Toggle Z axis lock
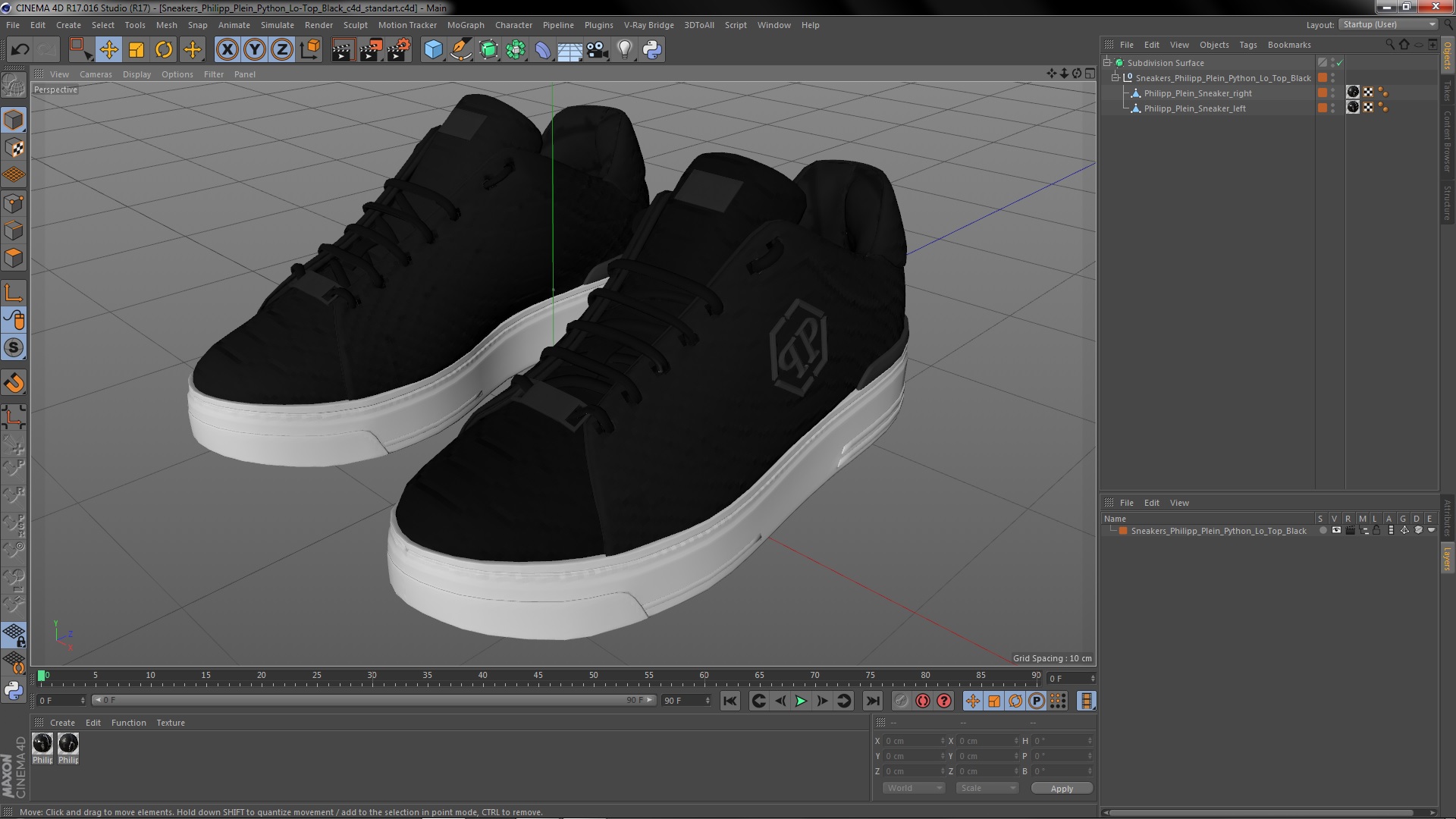The image size is (1456, 819). point(282,50)
